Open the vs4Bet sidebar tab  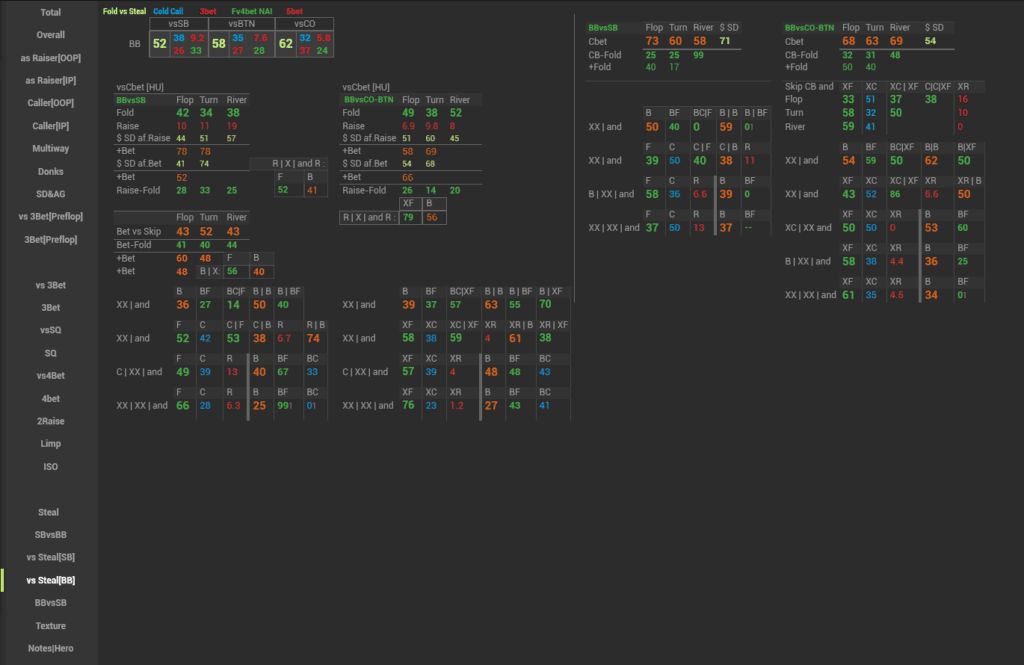(x=50, y=376)
